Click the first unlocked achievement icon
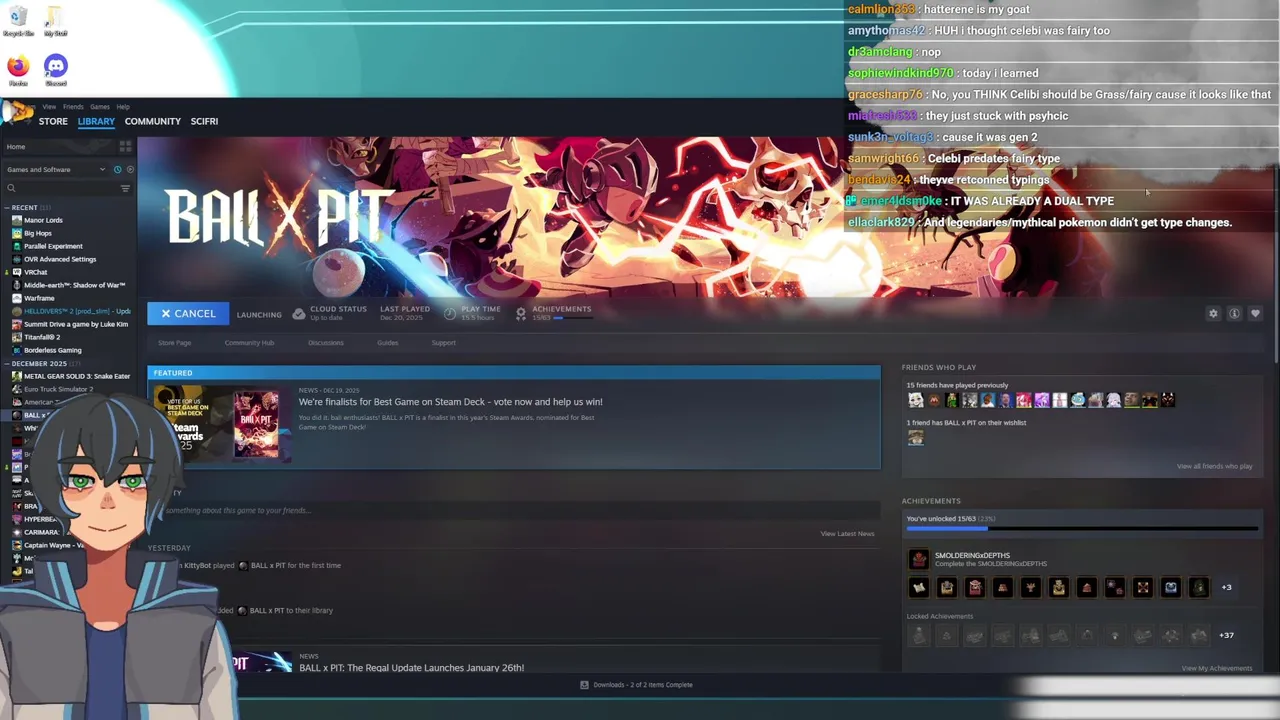The width and height of the screenshot is (1280, 720). [918, 587]
